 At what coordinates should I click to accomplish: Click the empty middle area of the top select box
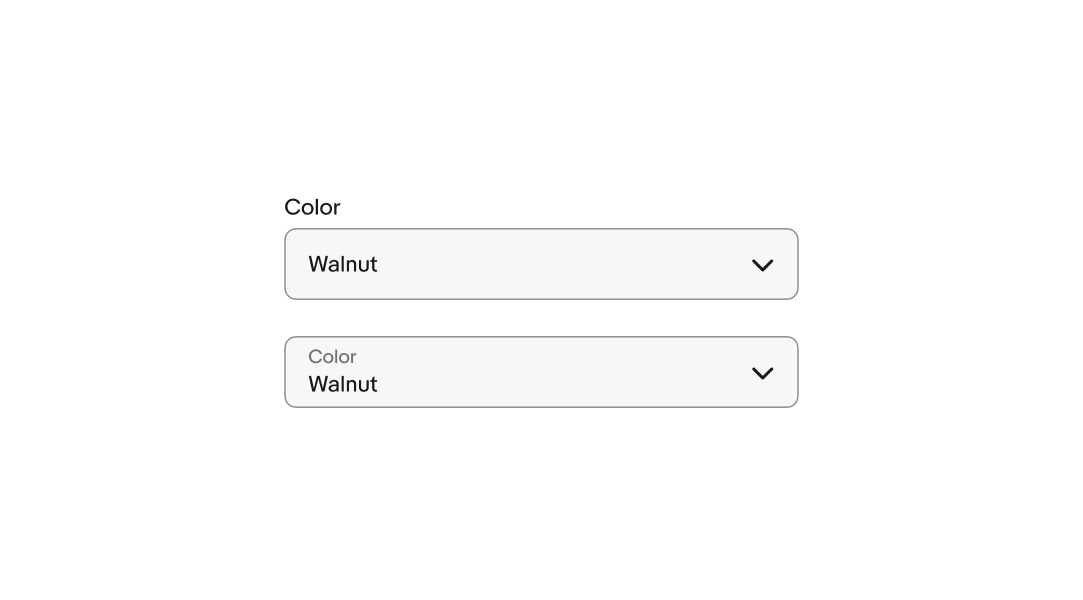560,264
